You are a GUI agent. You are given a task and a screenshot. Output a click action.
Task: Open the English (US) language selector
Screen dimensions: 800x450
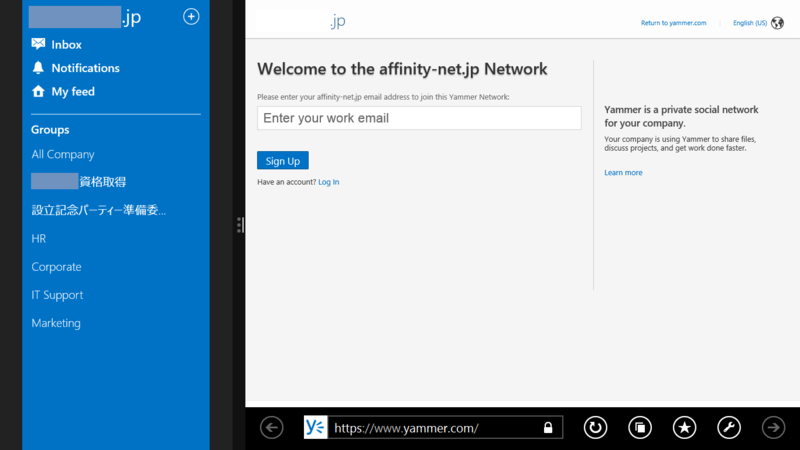[749, 23]
